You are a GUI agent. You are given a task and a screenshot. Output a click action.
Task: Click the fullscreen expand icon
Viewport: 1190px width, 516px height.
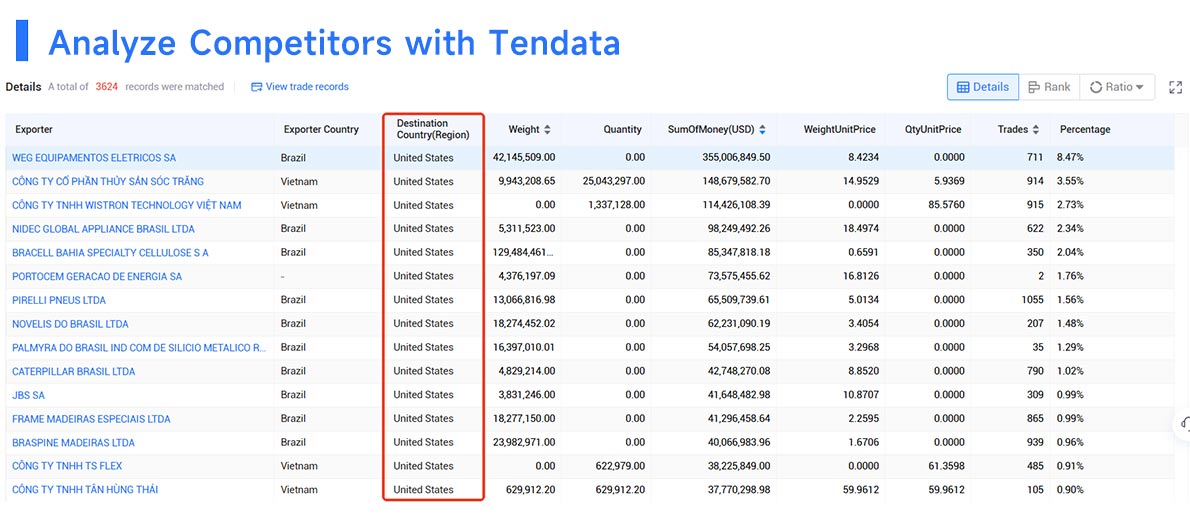[x=1176, y=87]
